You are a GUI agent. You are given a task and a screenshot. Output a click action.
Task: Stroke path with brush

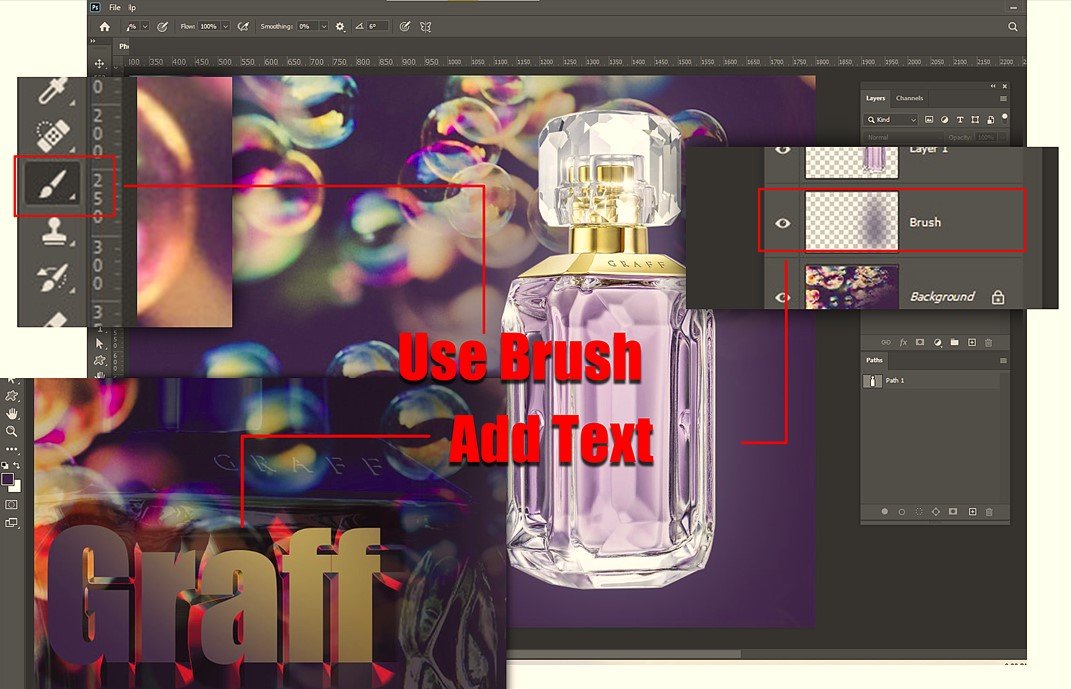click(x=902, y=511)
